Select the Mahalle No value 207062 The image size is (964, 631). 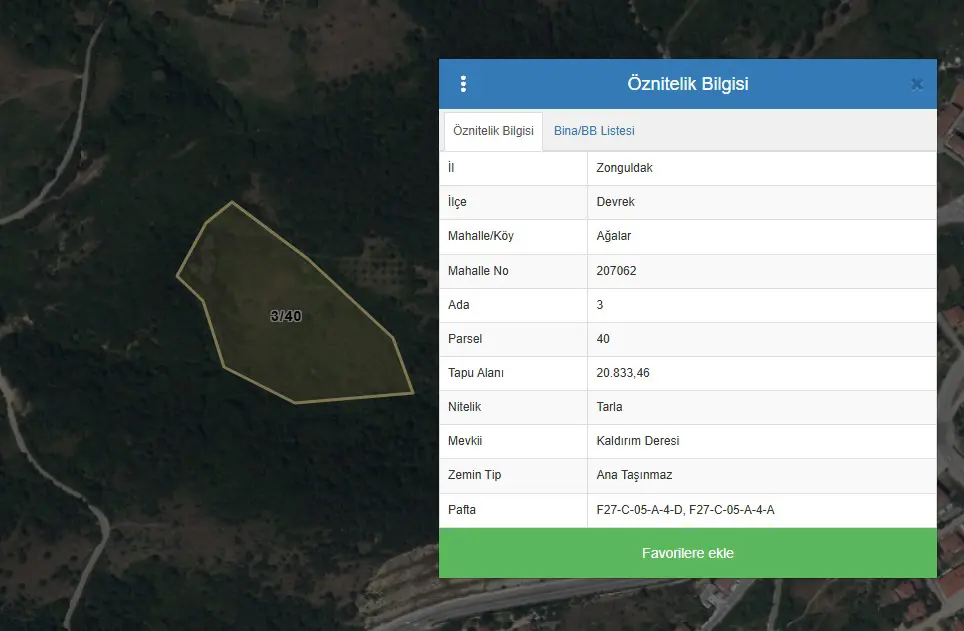[616, 271]
